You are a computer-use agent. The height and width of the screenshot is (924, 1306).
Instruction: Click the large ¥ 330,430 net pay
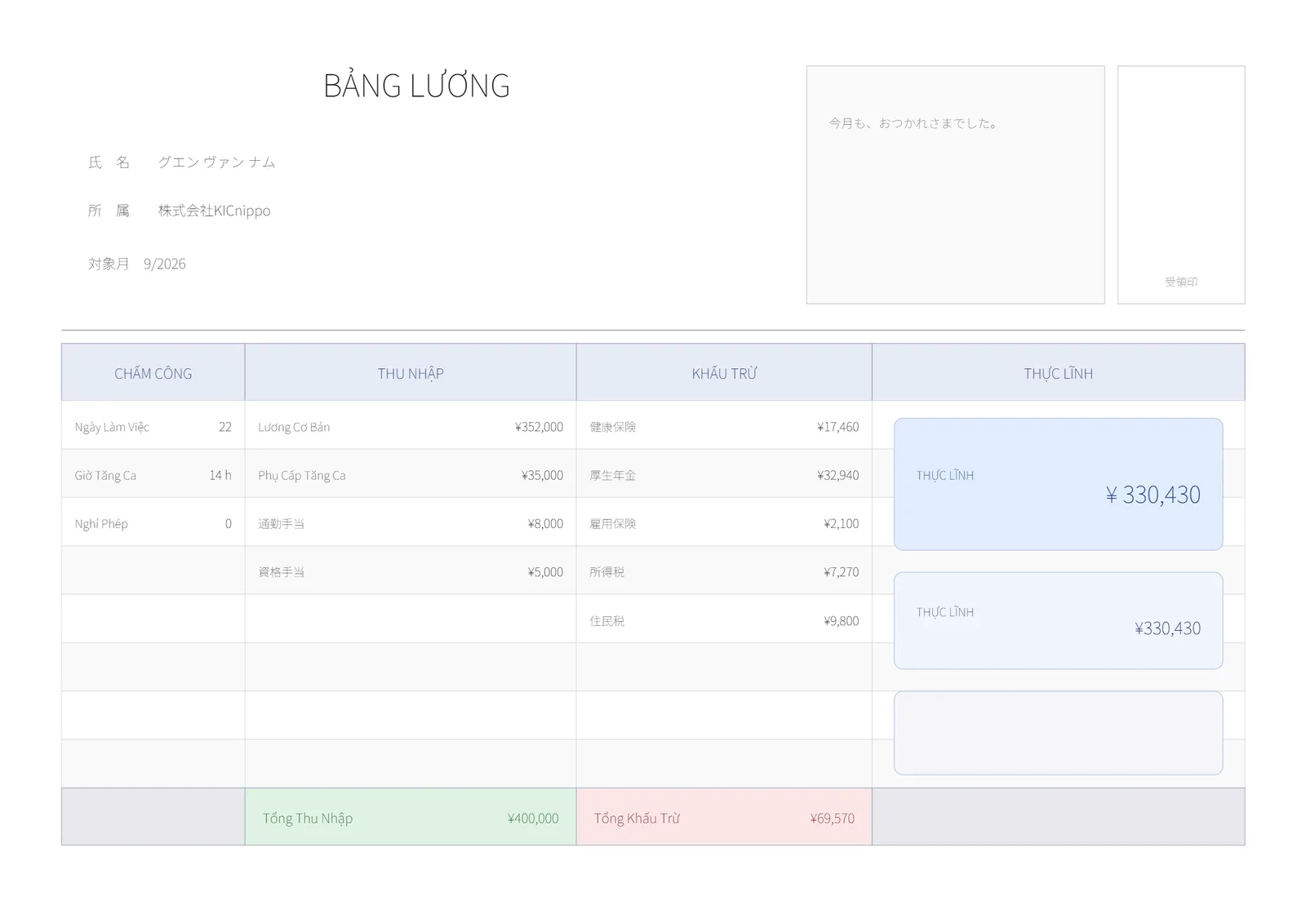(1153, 495)
